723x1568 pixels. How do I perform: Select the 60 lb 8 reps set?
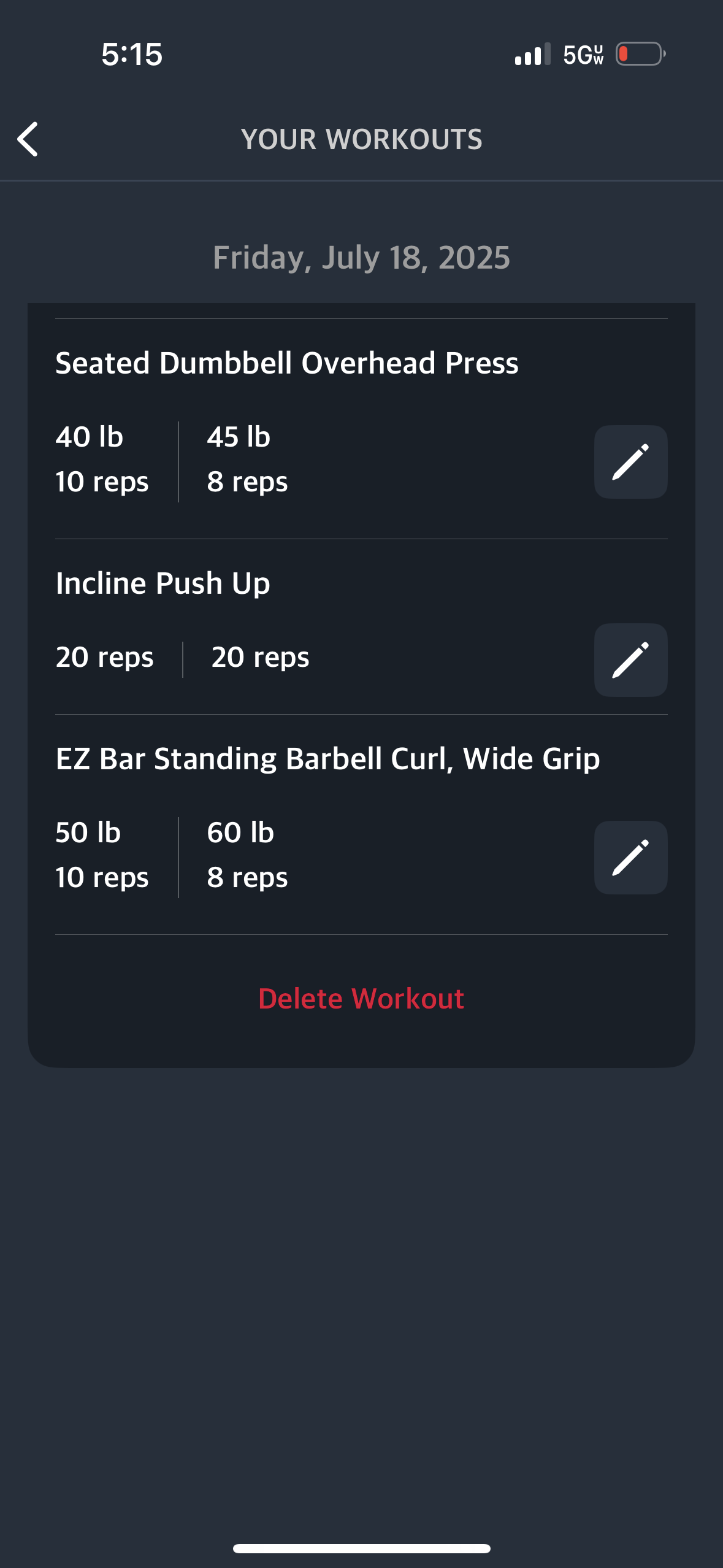tap(247, 855)
